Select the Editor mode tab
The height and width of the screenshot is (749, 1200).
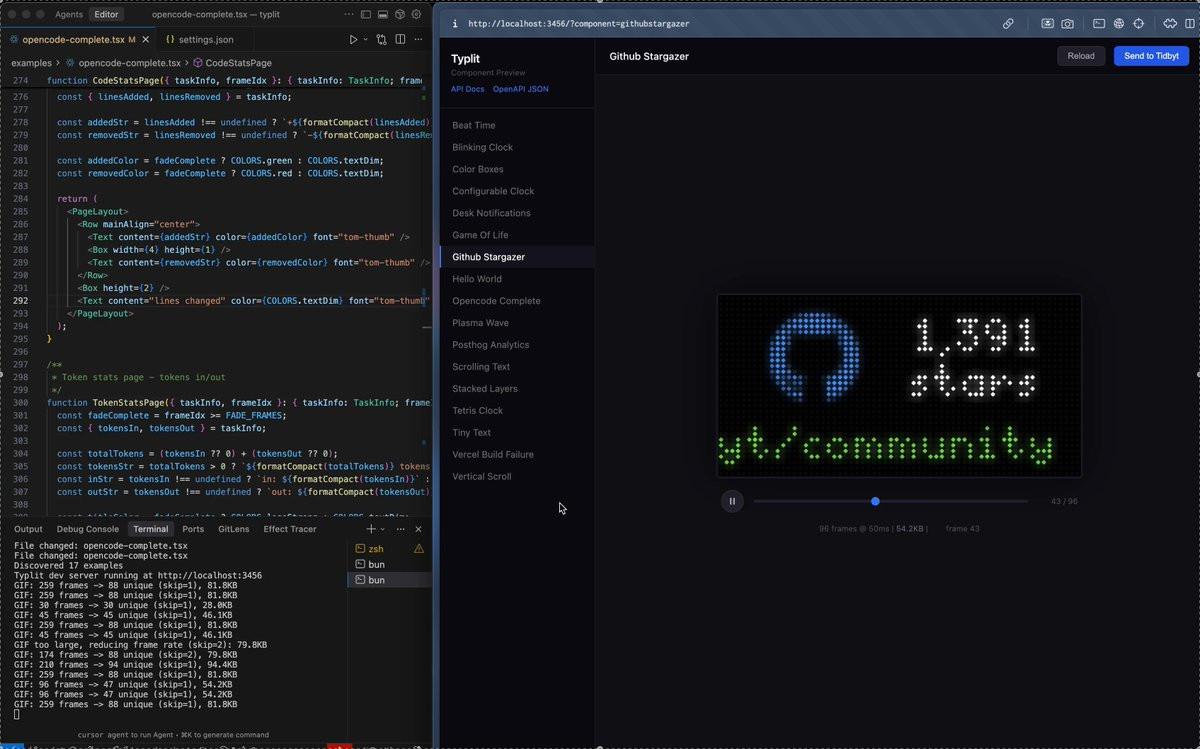coord(106,15)
